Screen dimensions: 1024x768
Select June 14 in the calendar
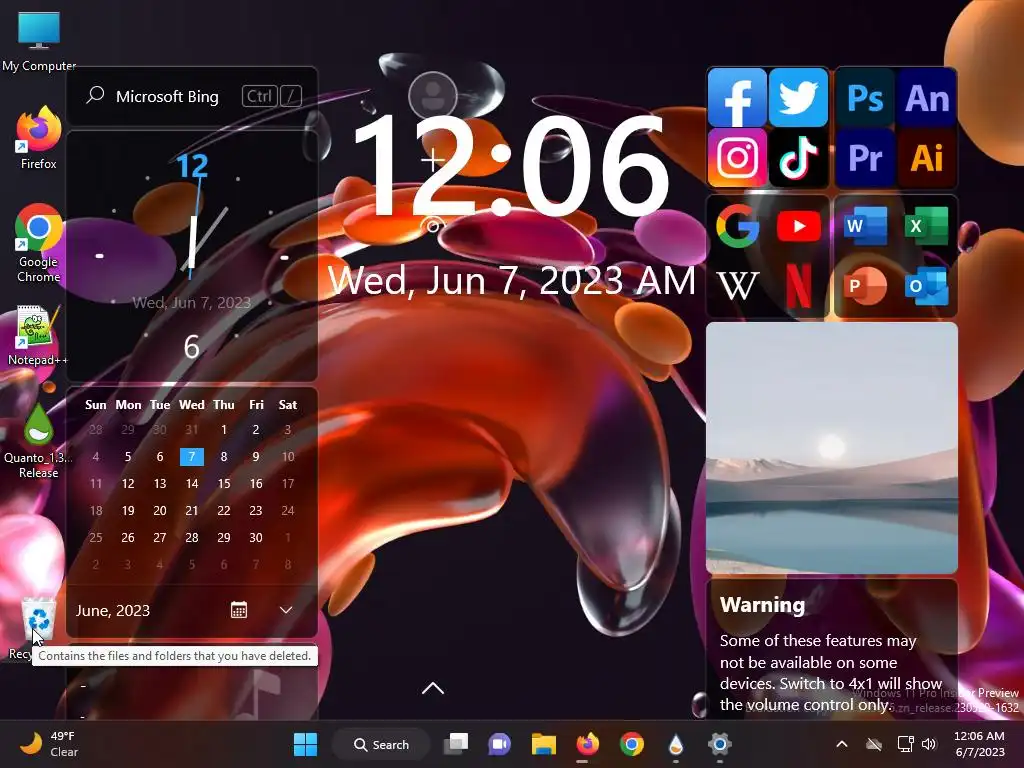[x=192, y=483]
